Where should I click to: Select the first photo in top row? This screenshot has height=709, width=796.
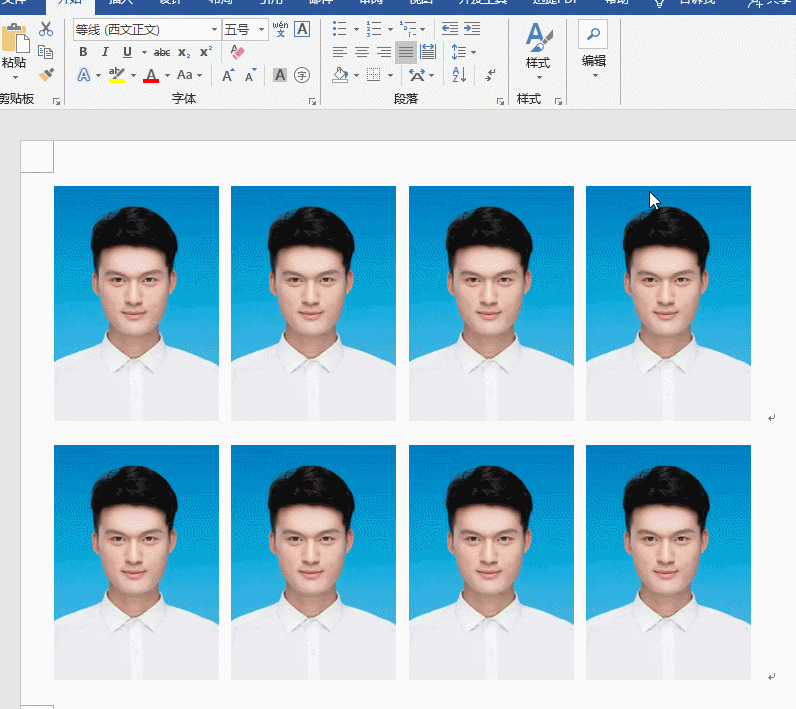pyautogui.click(x=136, y=303)
